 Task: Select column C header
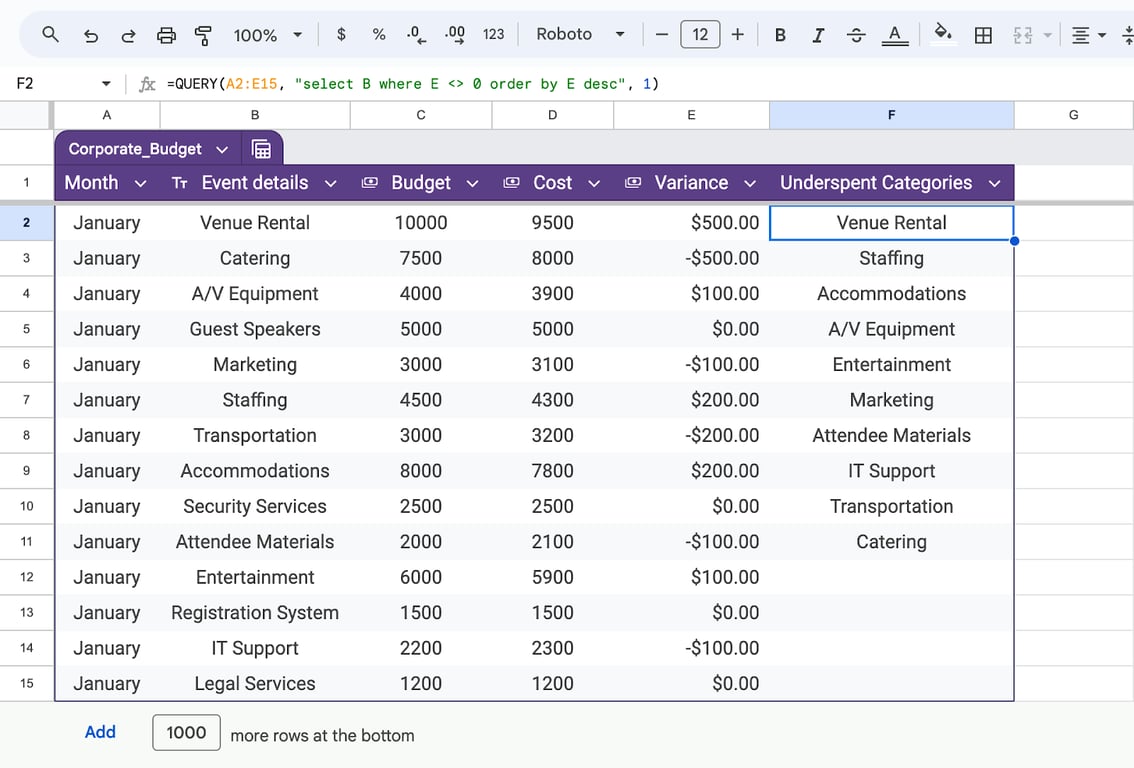(x=421, y=115)
